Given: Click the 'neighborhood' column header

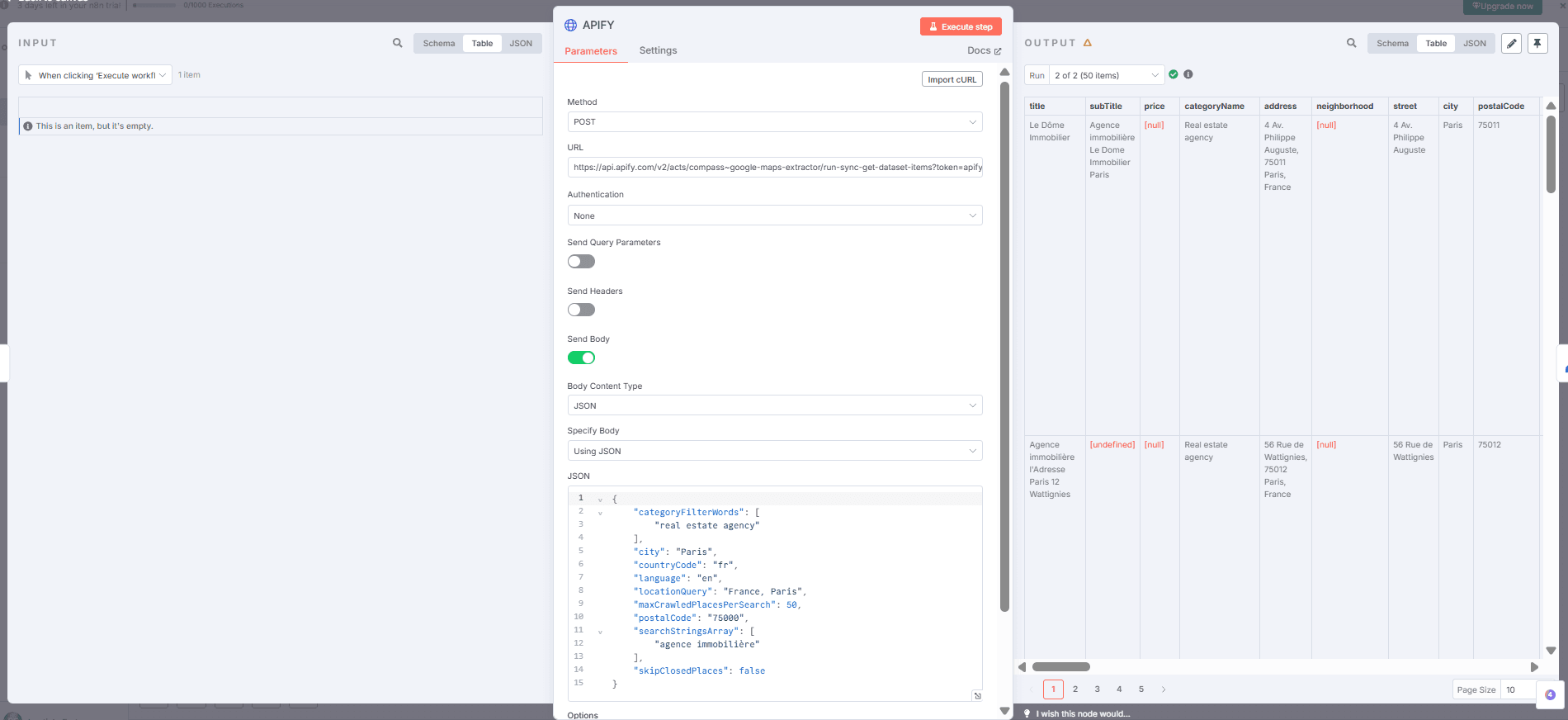Looking at the screenshot, I should (x=1349, y=106).
